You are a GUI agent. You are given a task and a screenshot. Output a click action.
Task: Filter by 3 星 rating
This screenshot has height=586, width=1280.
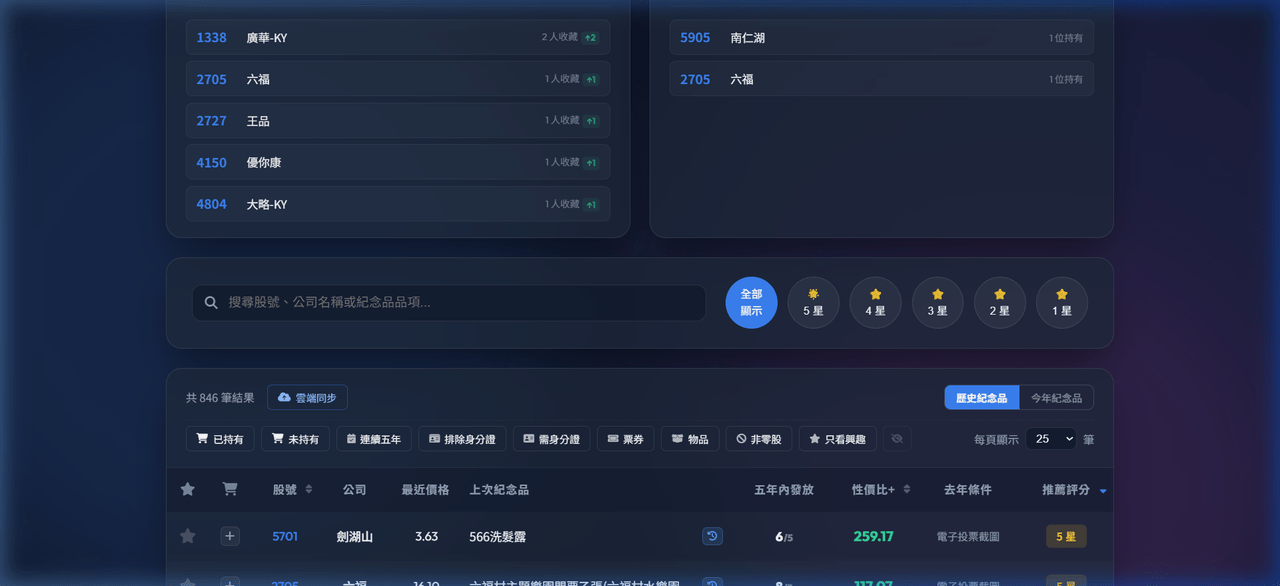[937, 302]
